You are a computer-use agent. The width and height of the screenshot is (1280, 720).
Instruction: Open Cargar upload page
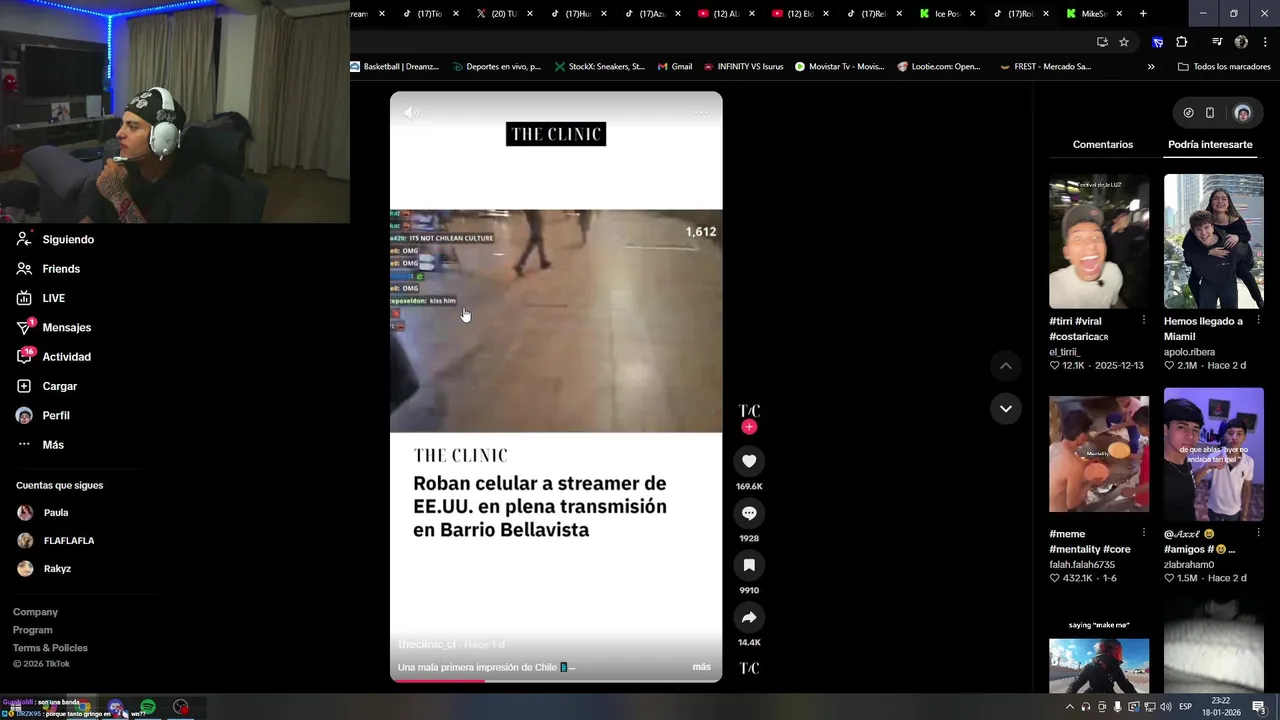coord(47,386)
